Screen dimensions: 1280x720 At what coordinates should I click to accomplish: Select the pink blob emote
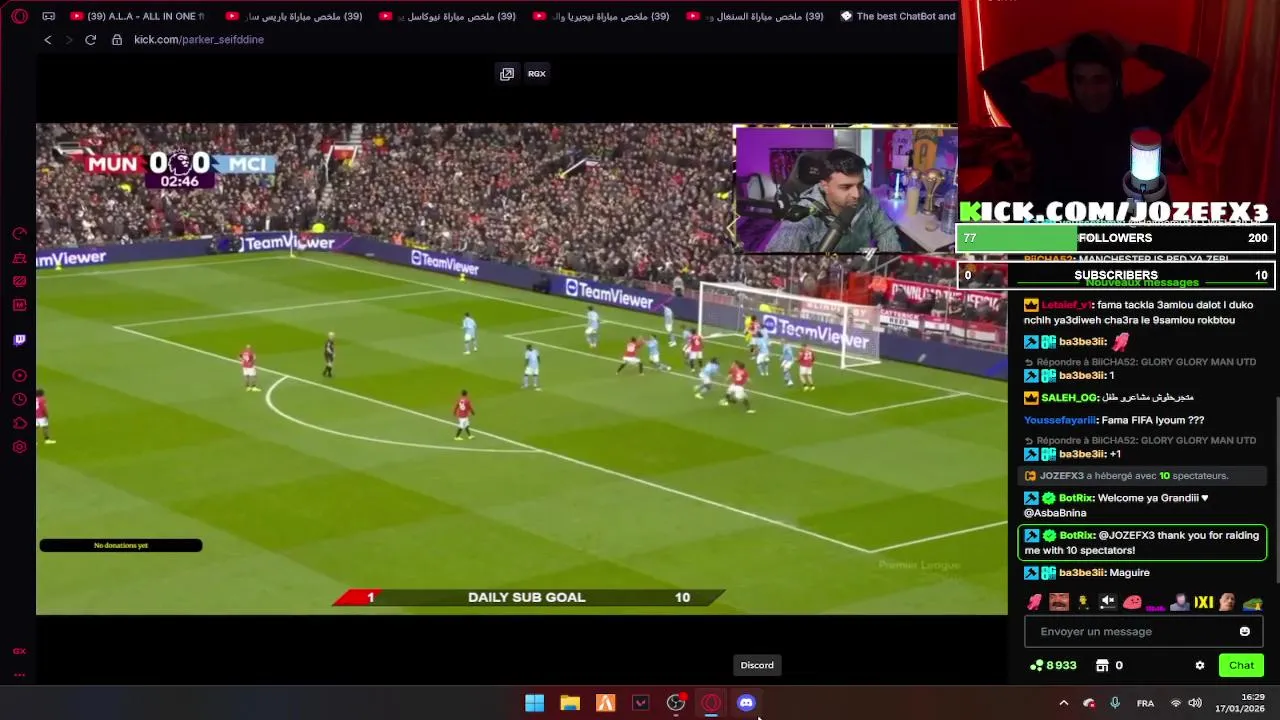(x=1132, y=602)
